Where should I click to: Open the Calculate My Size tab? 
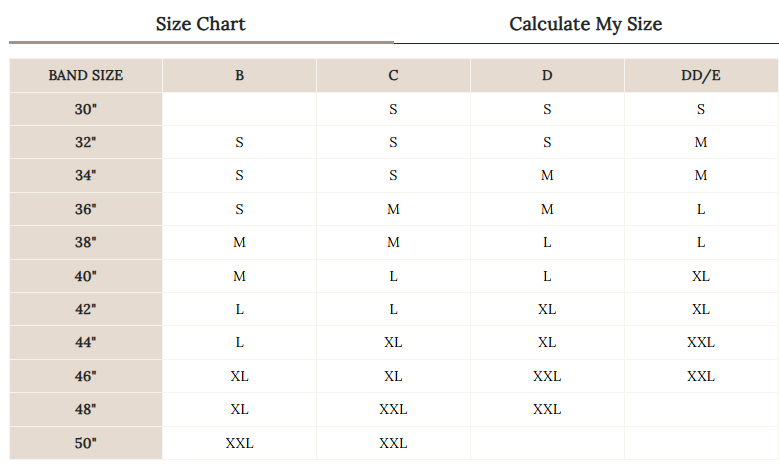pos(585,24)
